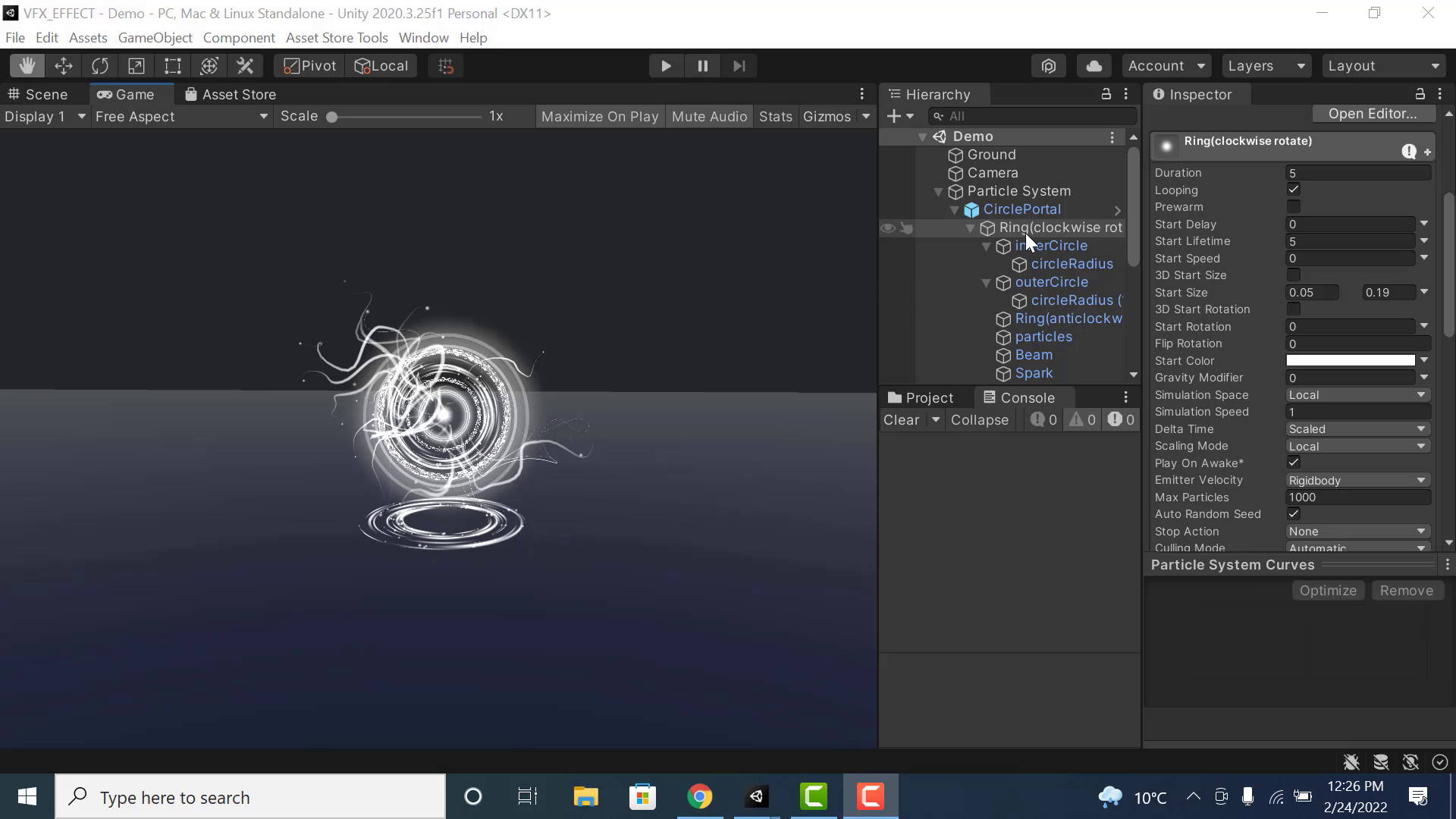Image resolution: width=1456 pixels, height=819 pixels.
Task: Toggle the Looping checkbox
Action: click(1294, 190)
